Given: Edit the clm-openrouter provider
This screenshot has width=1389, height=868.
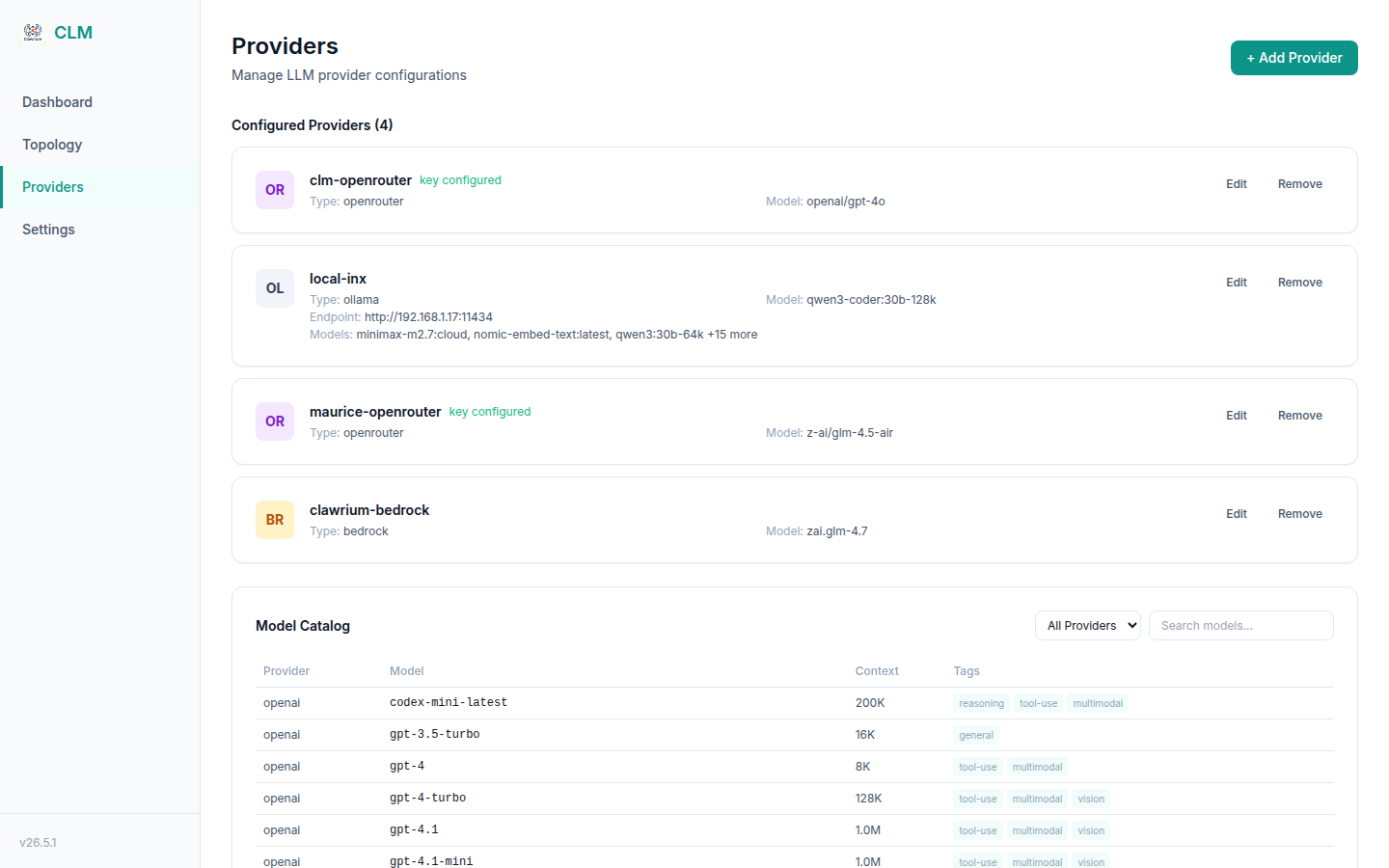Looking at the screenshot, I should (1237, 184).
